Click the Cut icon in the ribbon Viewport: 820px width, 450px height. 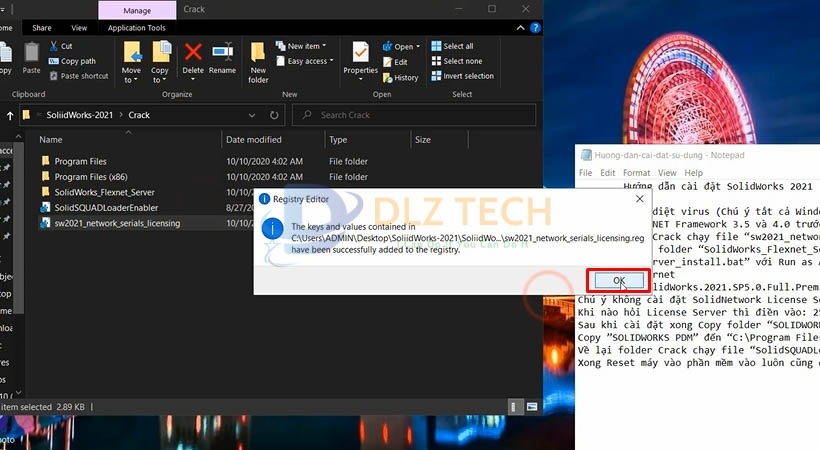54,46
